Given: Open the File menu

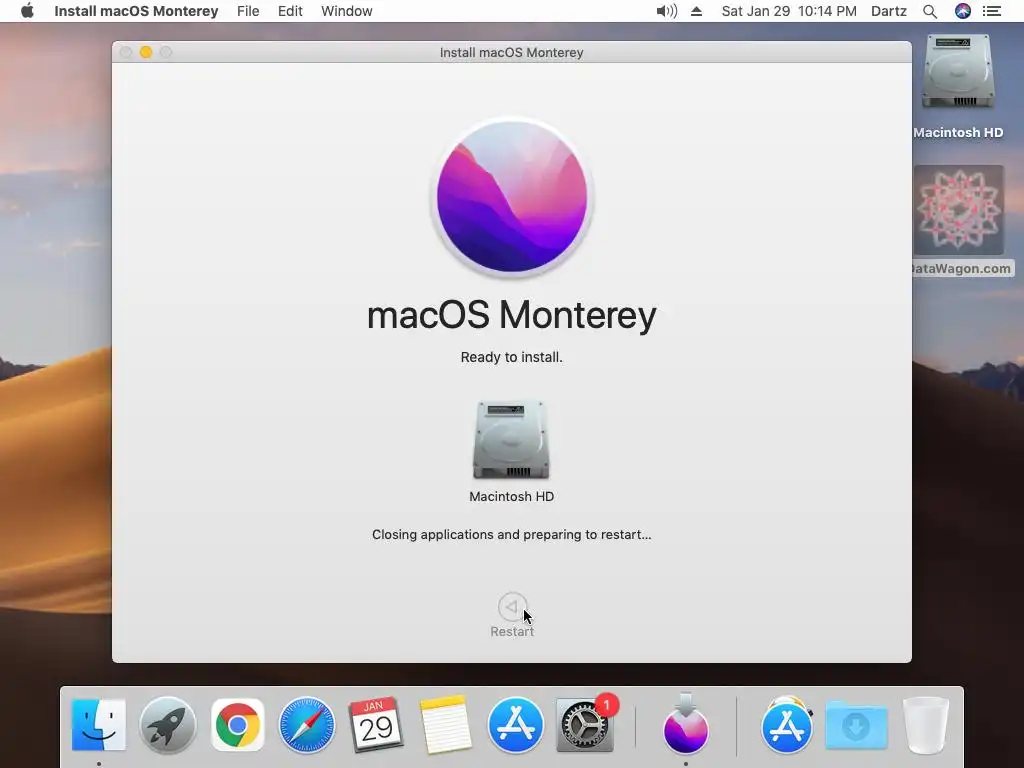Looking at the screenshot, I should coord(248,11).
